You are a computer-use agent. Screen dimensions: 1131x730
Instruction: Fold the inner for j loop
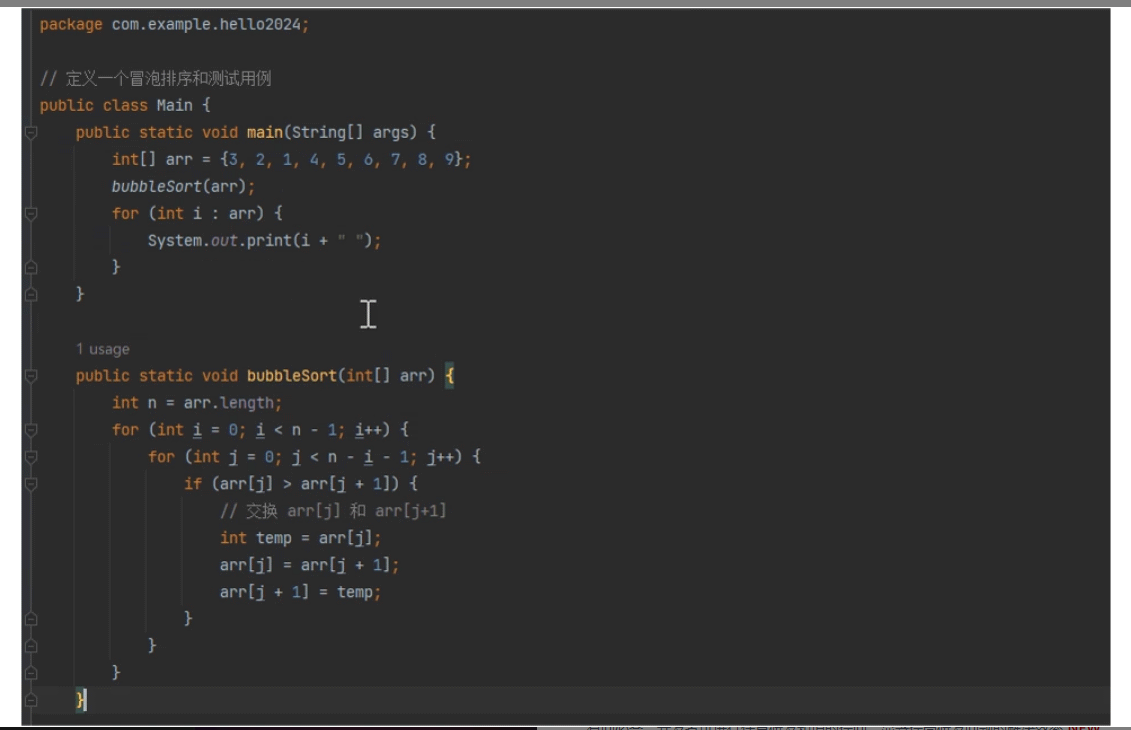[x=31, y=457]
